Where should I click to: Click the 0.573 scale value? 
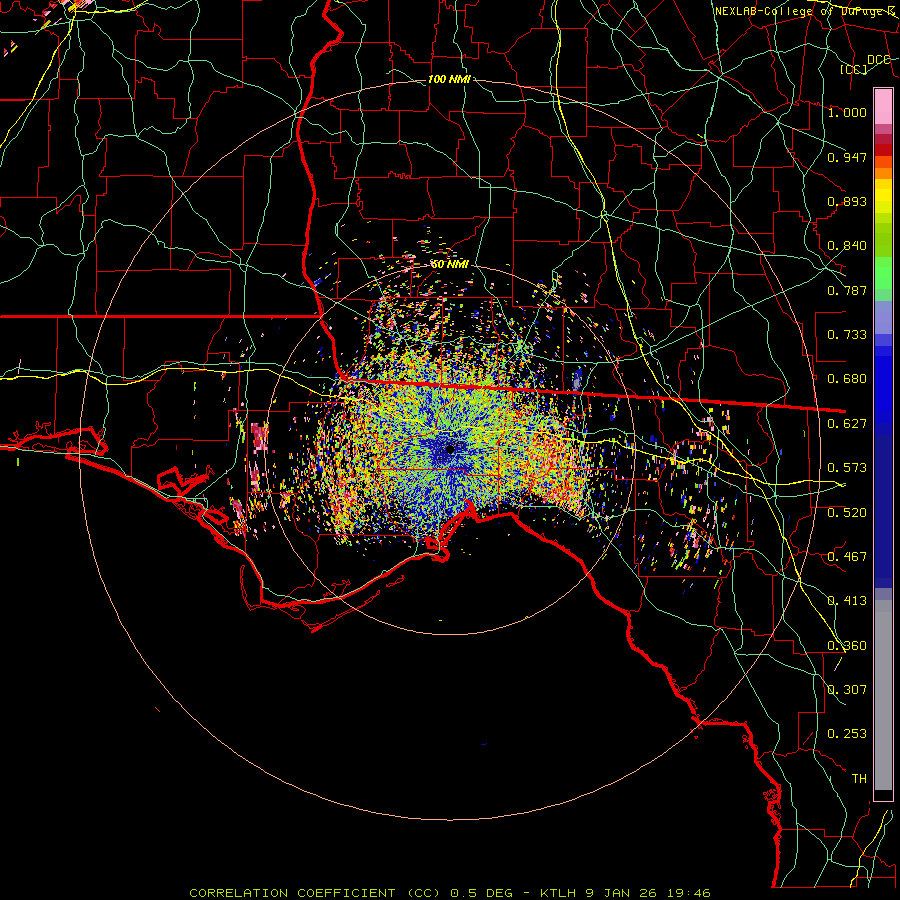click(x=847, y=468)
